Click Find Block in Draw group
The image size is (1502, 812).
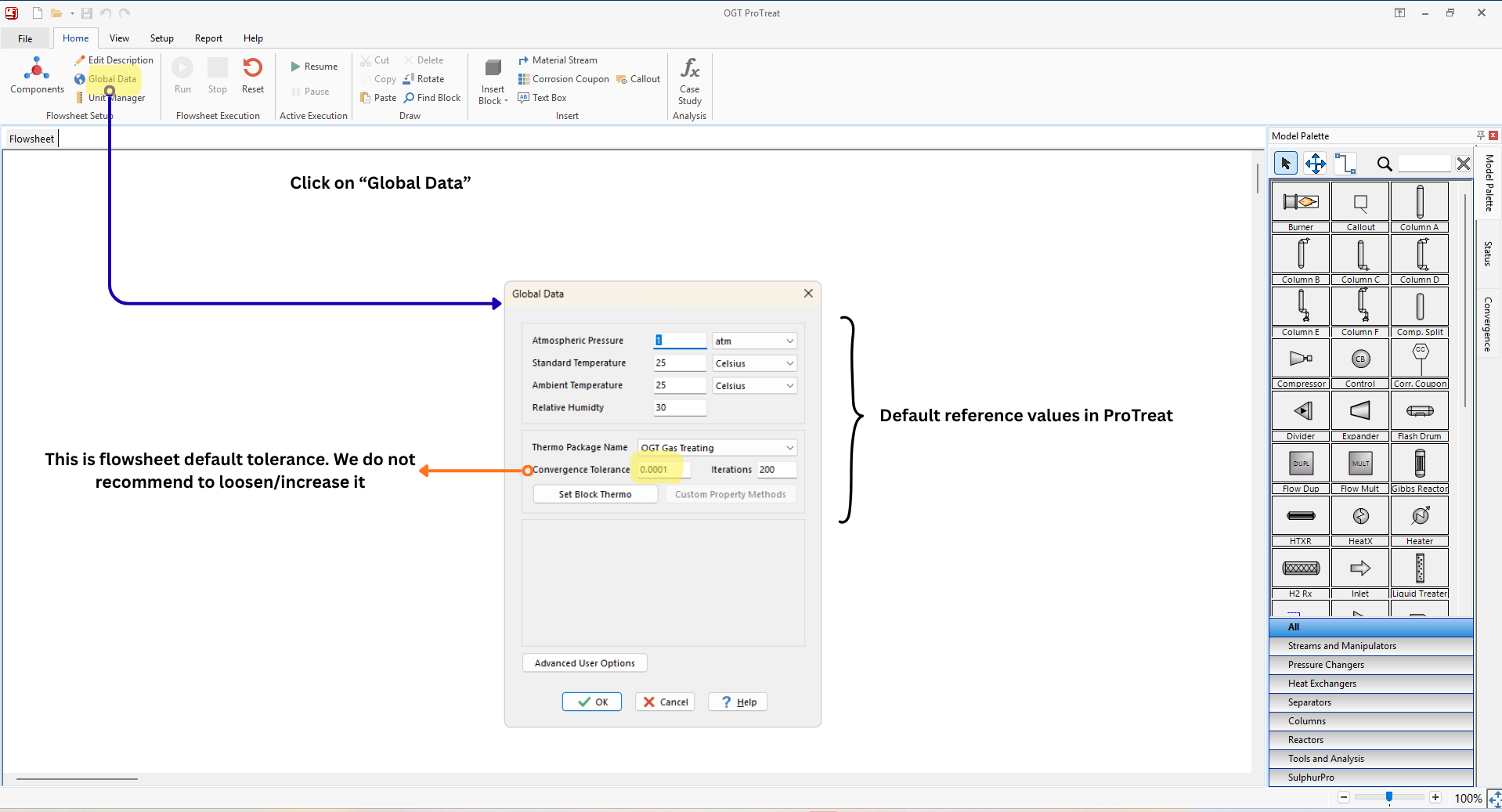[432, 98]
